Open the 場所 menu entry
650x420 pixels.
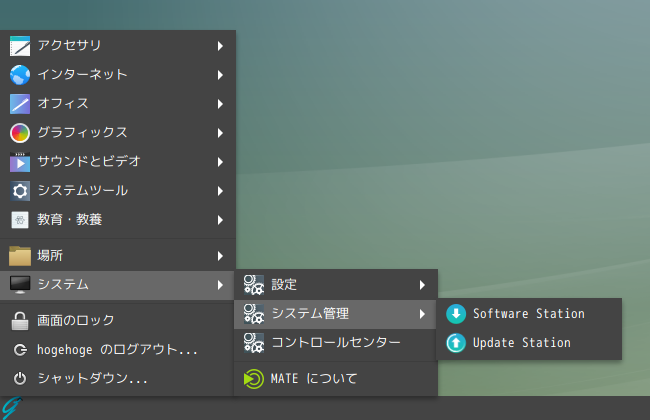(x=118, y=256)
